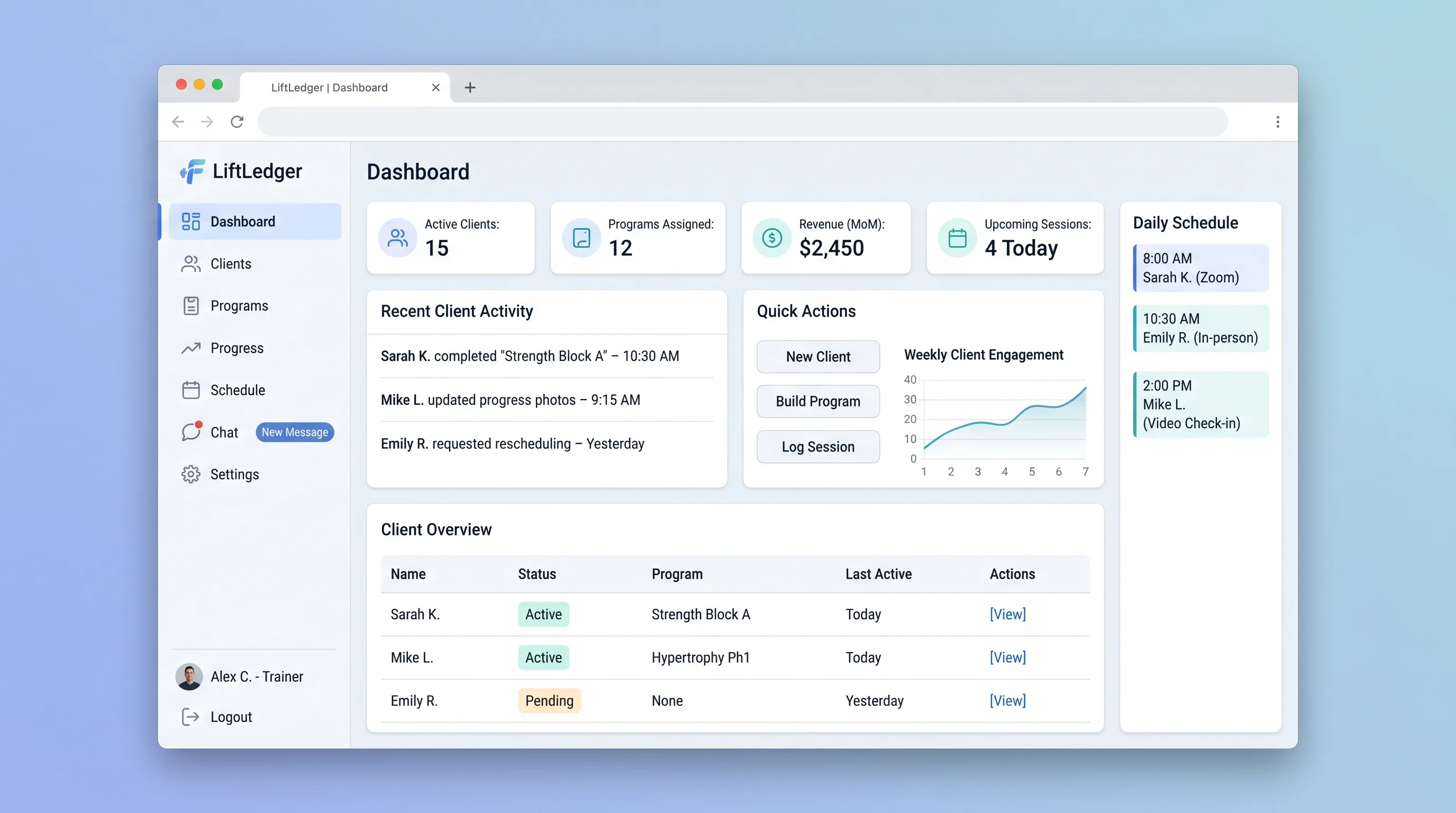
Task: Click 'Alex C. - Trainer' profile name
Action: (x=257, y=677)
